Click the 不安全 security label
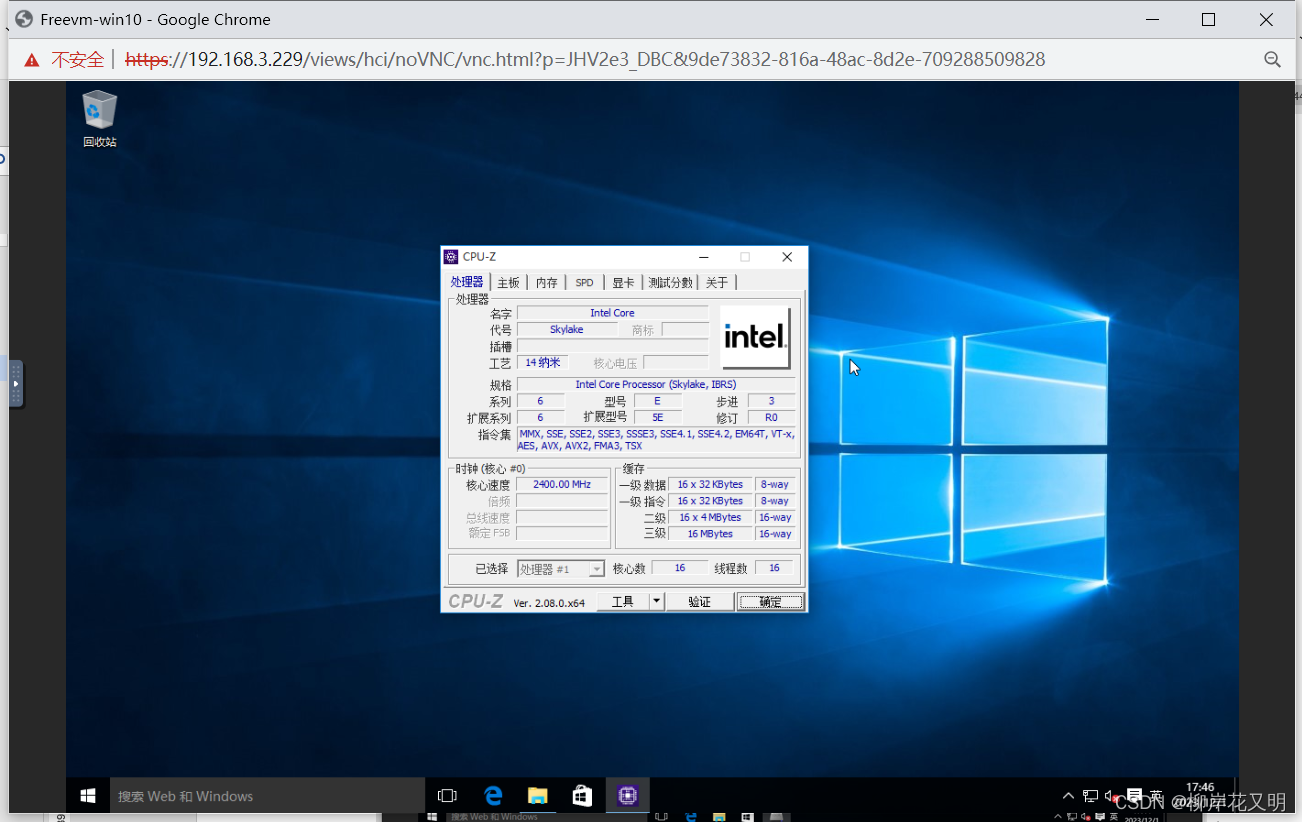The height and width of the screenshot is (822, 1302). tap(78, 60)
